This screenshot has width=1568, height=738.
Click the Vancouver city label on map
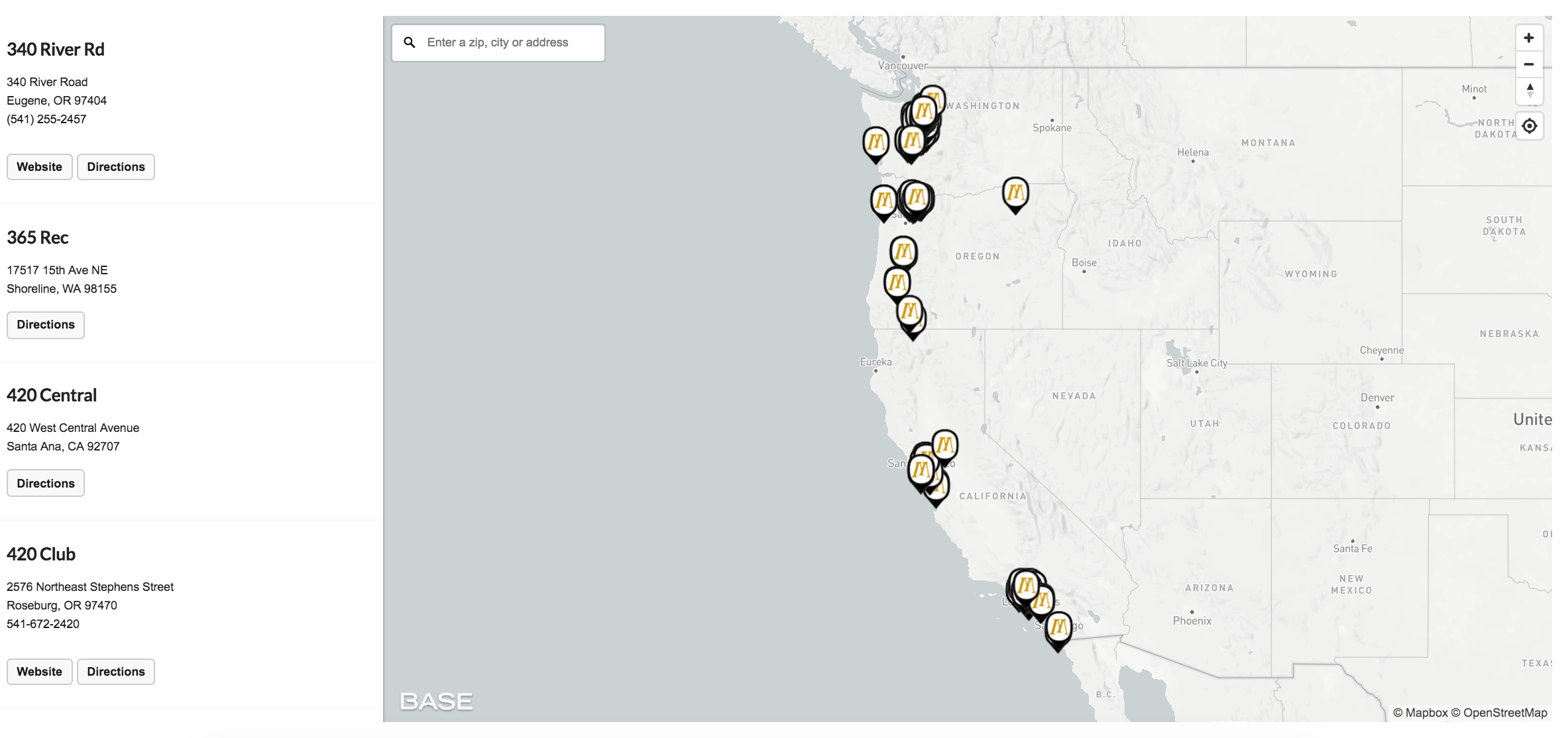(x=903, y=66)
